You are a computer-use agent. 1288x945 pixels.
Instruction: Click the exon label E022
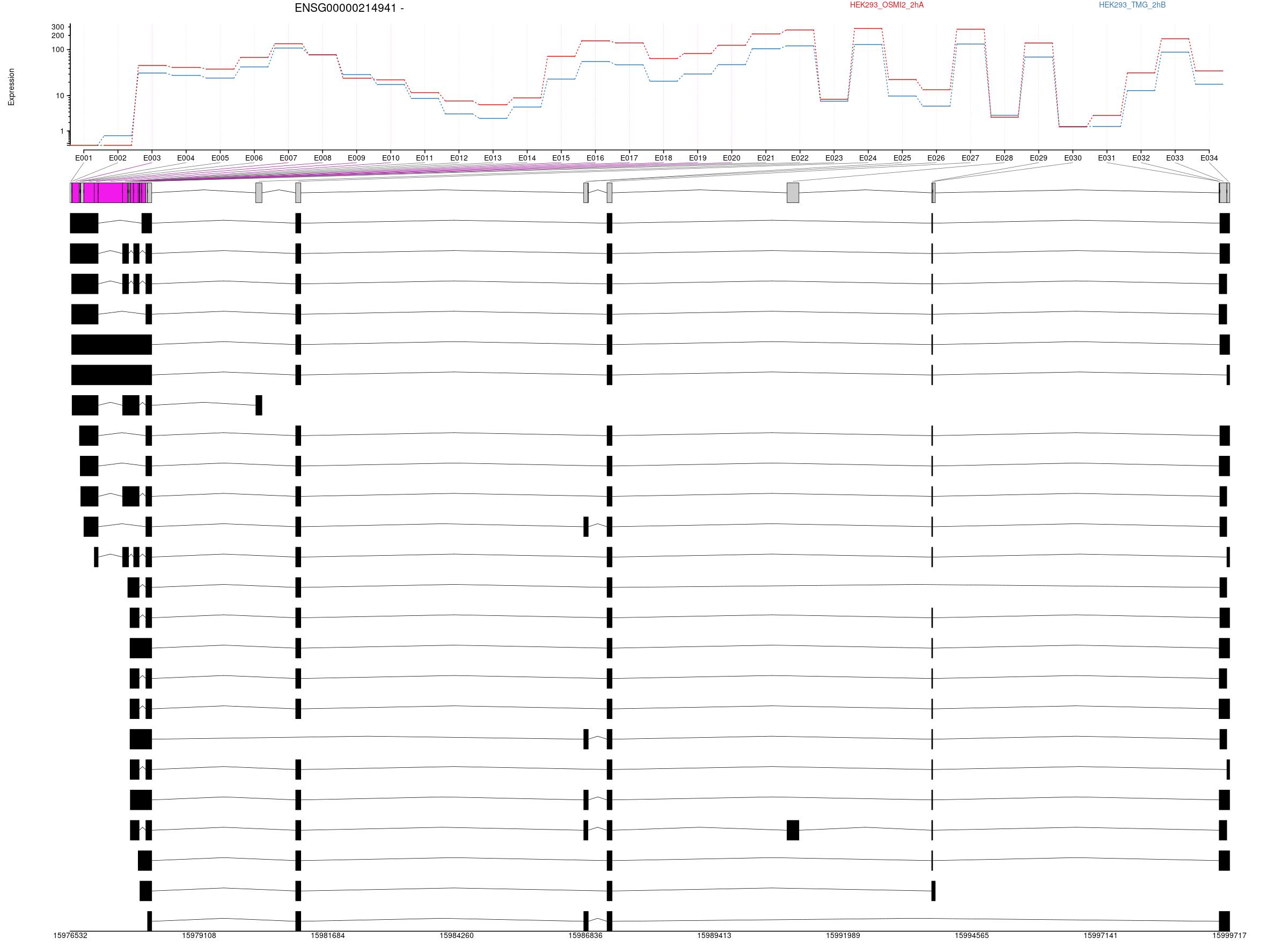(x=800, y=158)
